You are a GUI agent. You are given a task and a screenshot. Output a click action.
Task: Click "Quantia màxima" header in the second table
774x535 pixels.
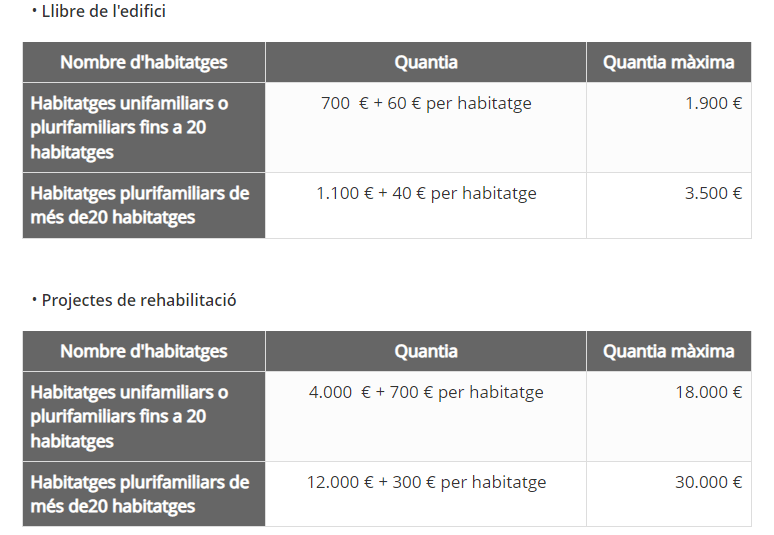click(x=668, y=351)
